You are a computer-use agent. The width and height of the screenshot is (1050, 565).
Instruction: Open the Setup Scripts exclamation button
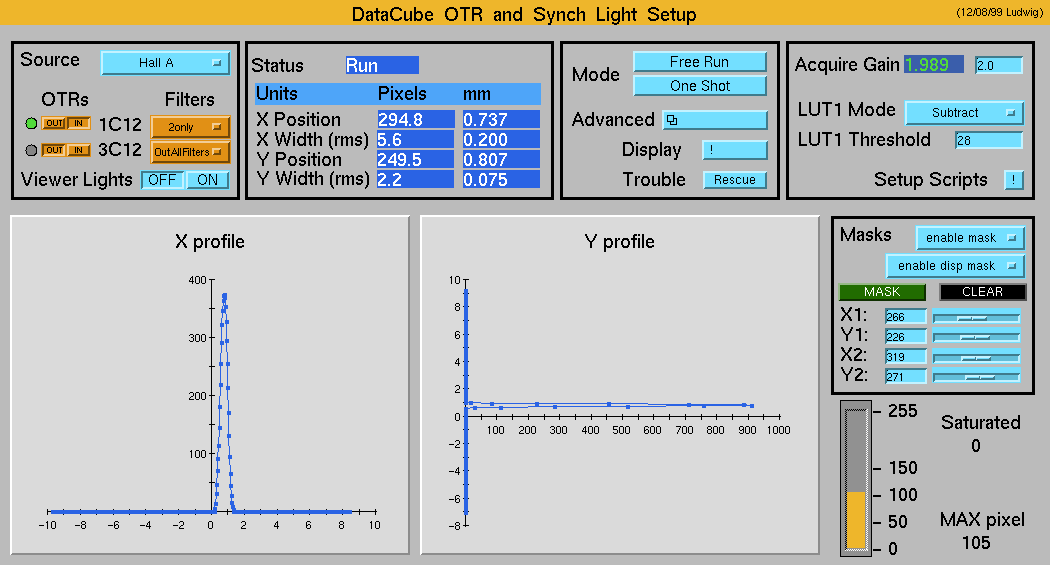[1014, 180]
